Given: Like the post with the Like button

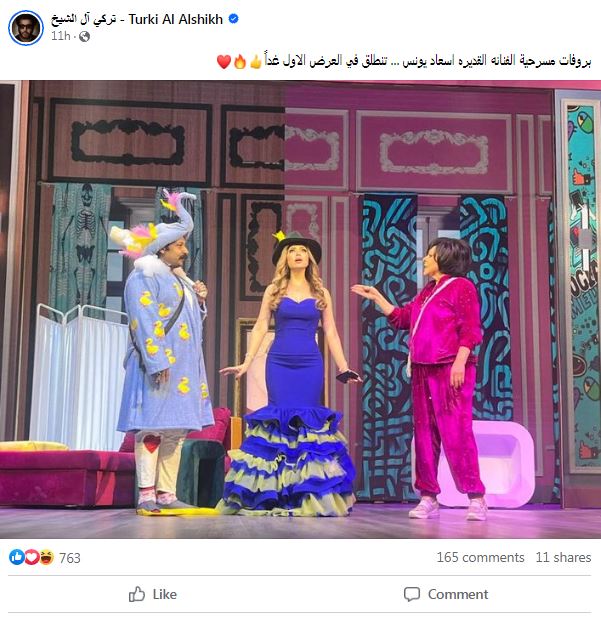Looking at the screenshot, I should pos(153,594).
